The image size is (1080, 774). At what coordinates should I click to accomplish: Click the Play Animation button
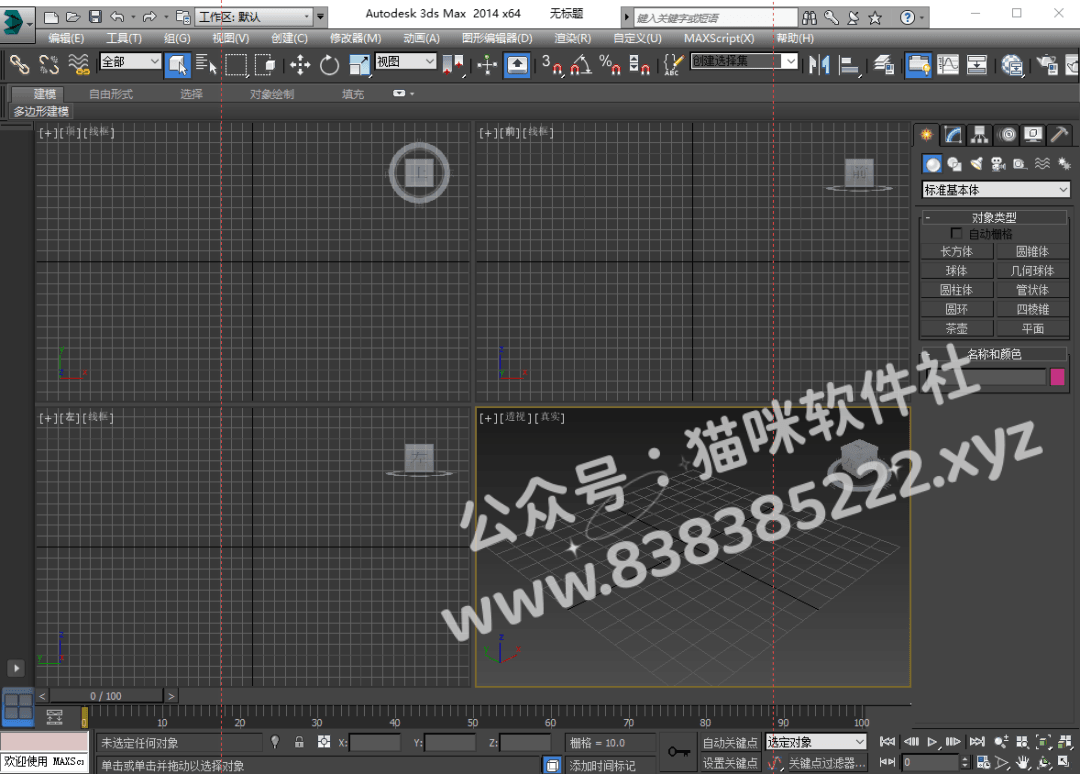tap(932, 742)
